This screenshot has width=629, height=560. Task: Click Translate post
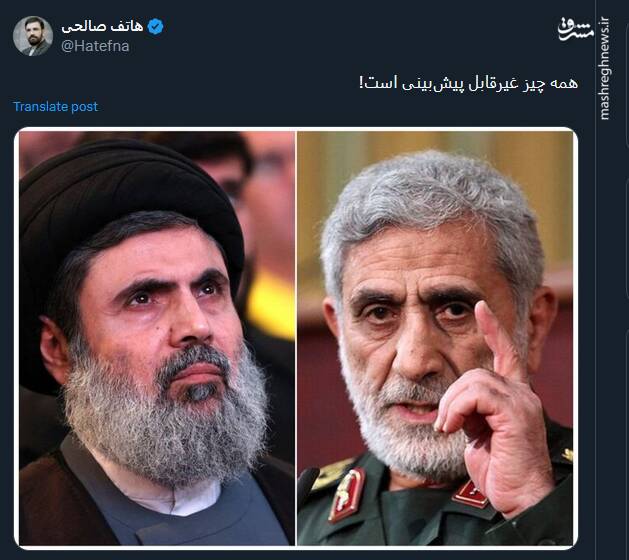pos(55,106)
